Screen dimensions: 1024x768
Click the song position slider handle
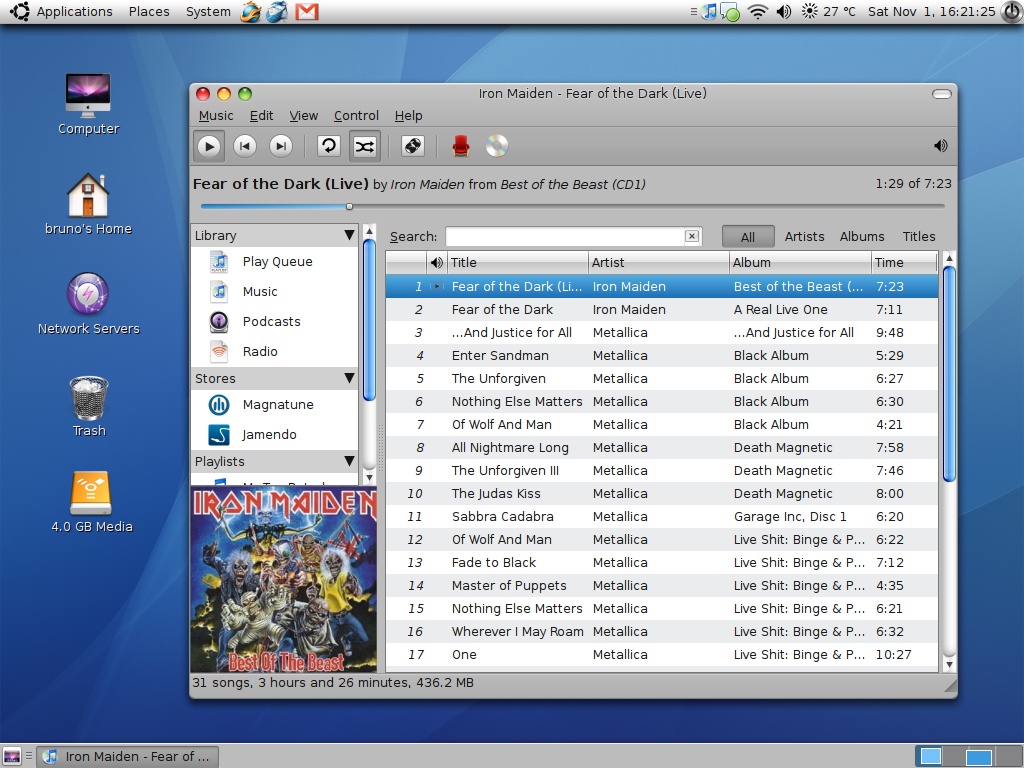coord(349,206)
